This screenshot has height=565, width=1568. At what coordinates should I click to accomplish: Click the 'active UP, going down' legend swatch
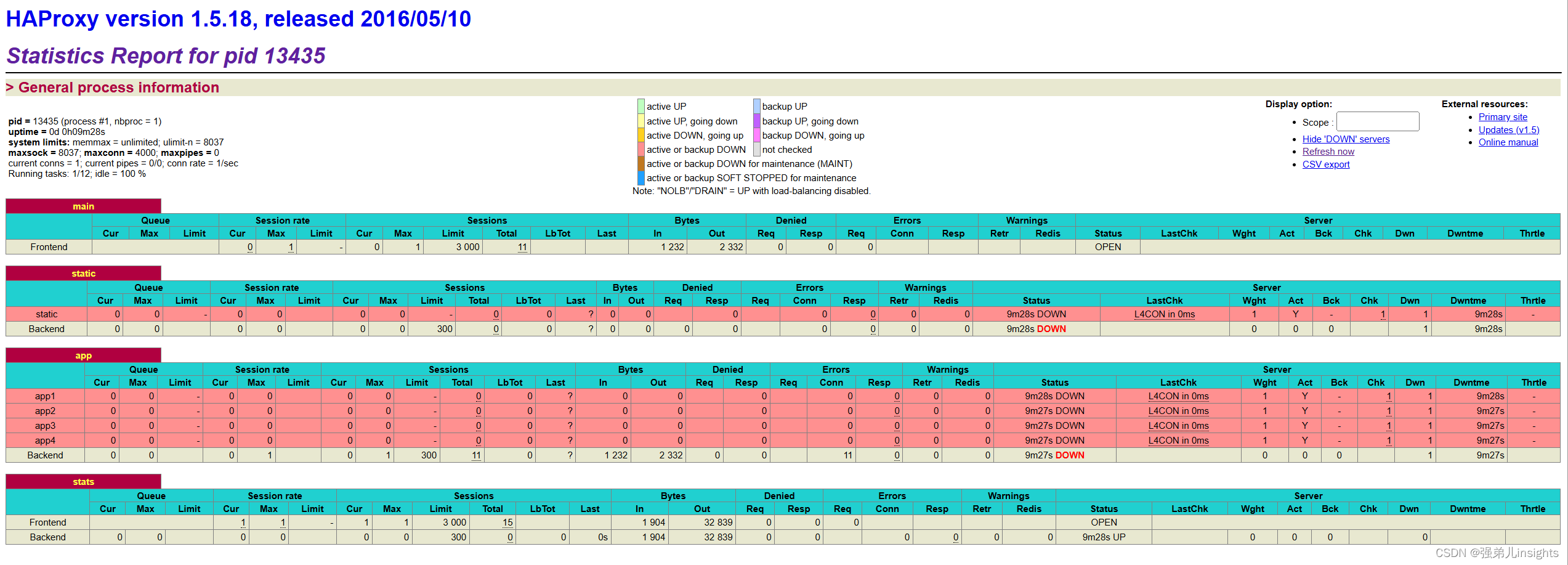pos(641,121)
